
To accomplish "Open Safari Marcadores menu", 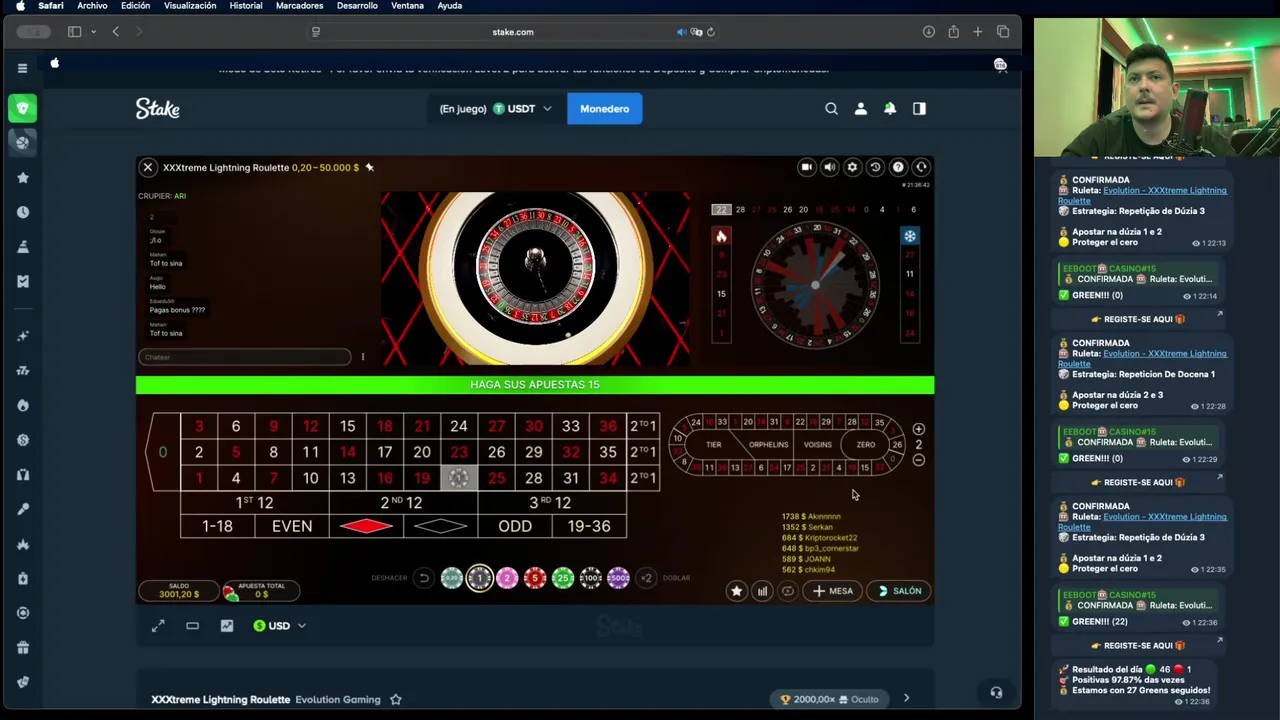I will click(299, 6).
